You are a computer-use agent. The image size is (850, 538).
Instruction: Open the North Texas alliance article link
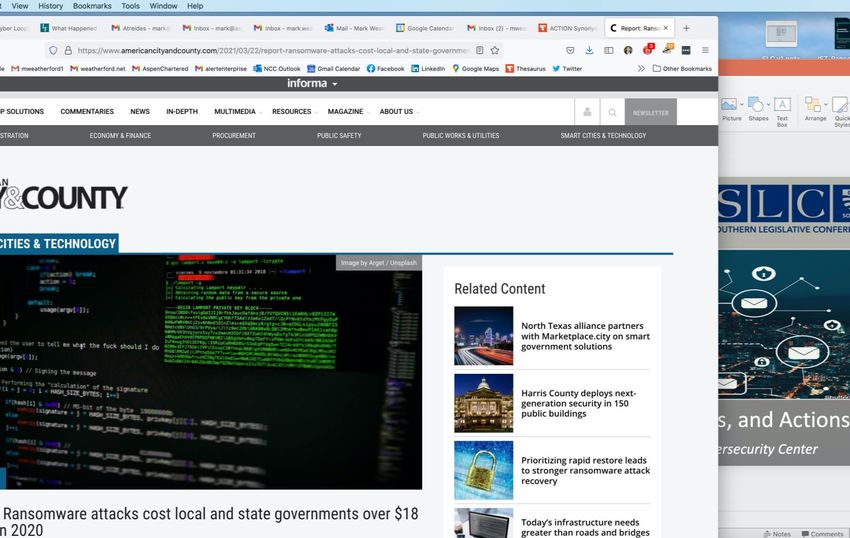point(585,336)
